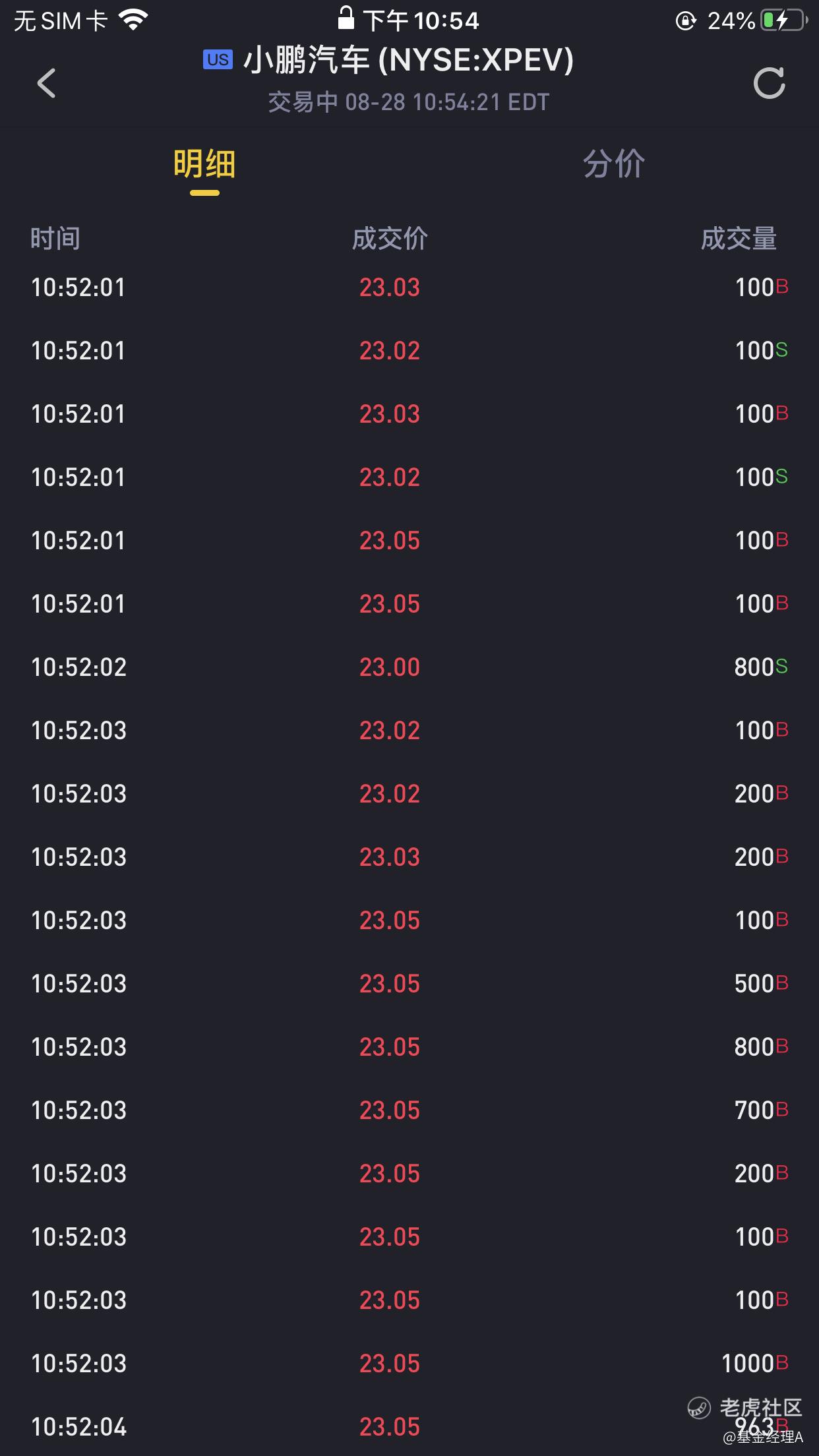This screenshot has width=819, height=1456.
Task: Open the 小鹏汽车 (NYSE:XPEV) title
Action: click(x=409, y=60)
